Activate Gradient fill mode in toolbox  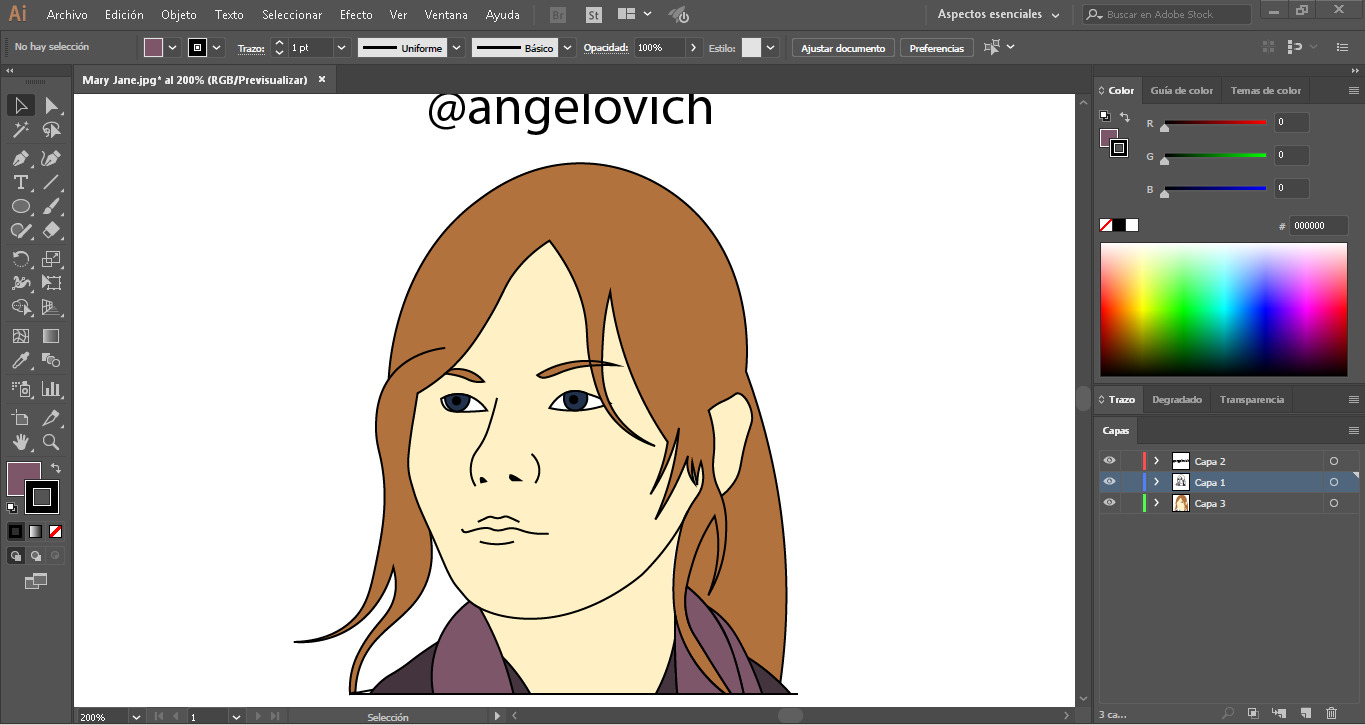(36, 531)
